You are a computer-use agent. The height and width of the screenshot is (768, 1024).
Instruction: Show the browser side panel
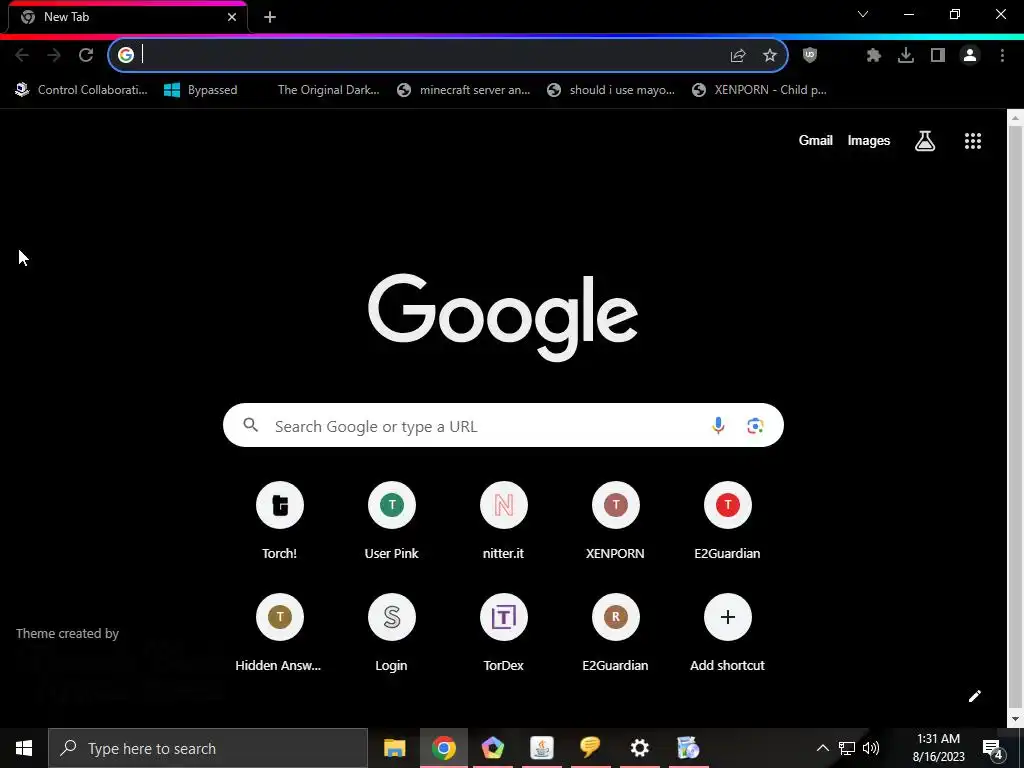[x=938, y=56]
